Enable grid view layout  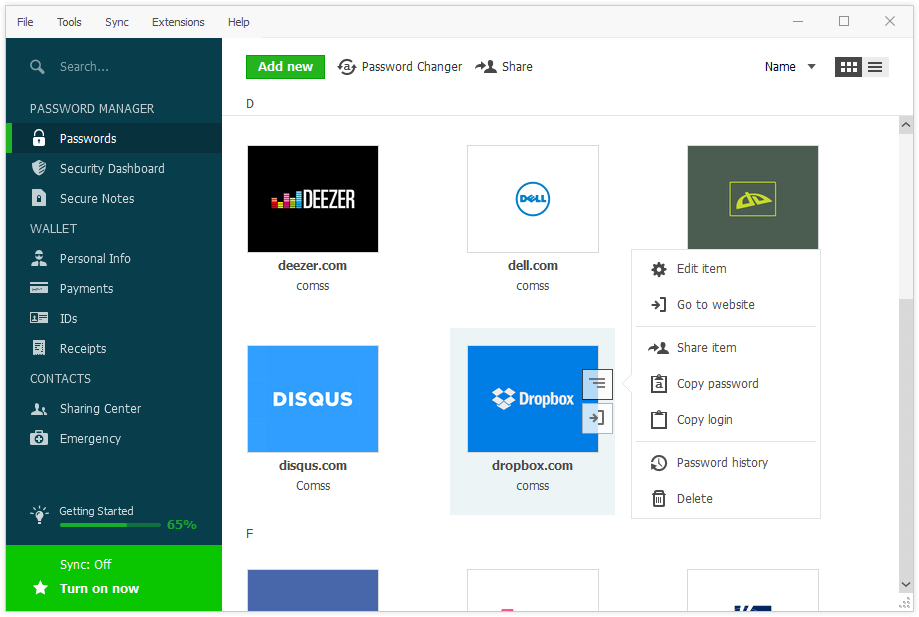tap(848, 66)
